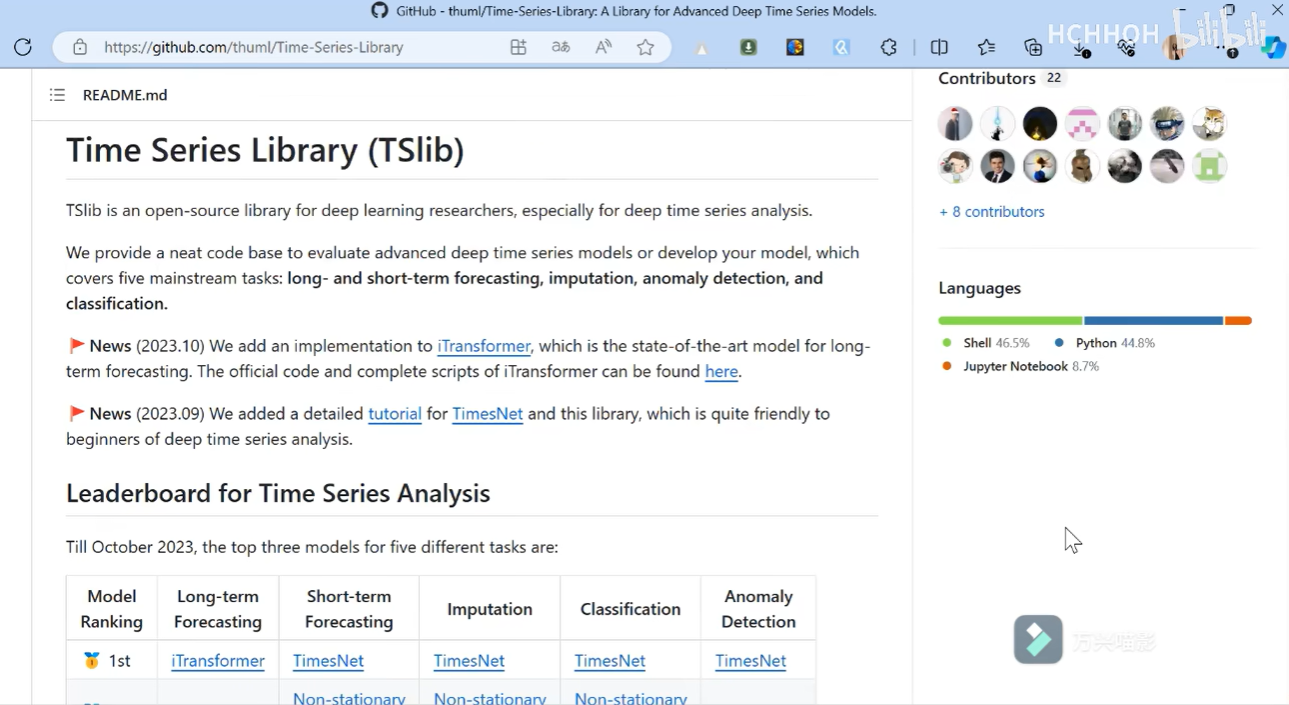Open TimesNet in Short-term Forecasting column

[x=328, y=661]
